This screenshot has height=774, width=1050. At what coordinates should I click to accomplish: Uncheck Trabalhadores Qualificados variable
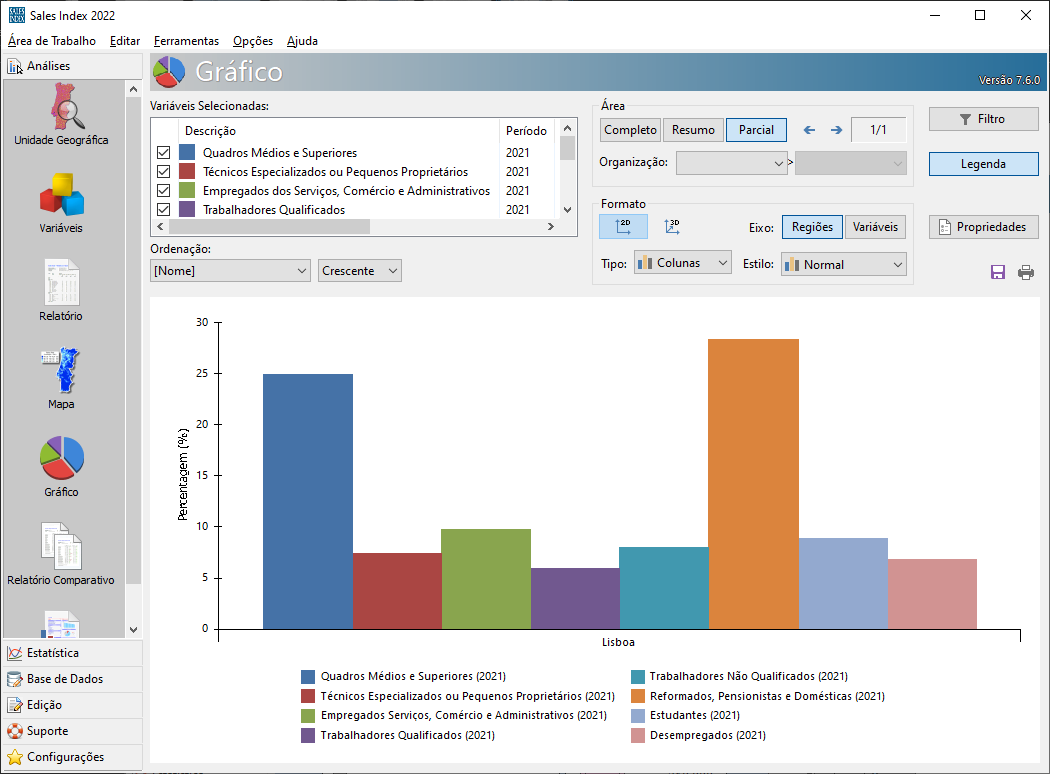coord(164,210)
